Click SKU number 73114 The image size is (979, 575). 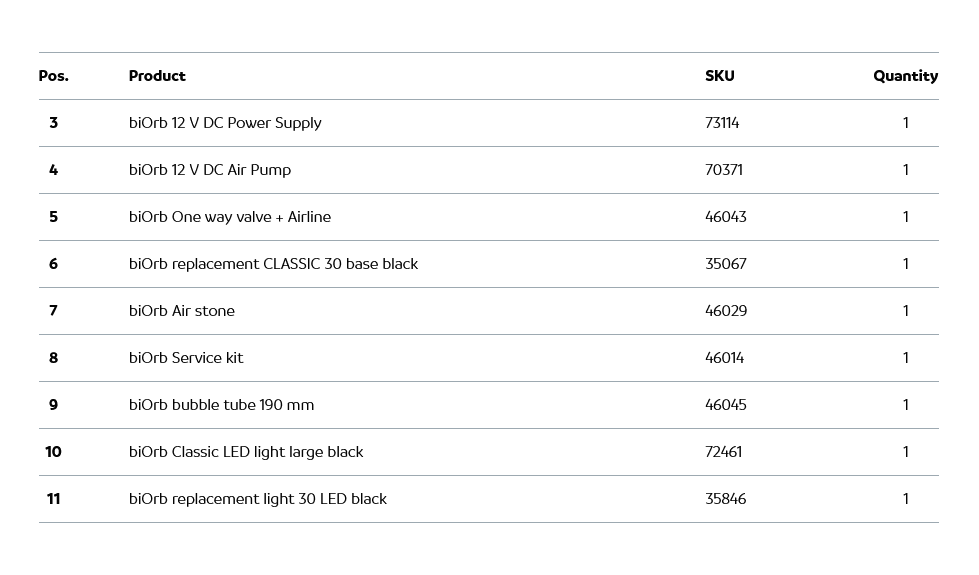click(722, 123)
